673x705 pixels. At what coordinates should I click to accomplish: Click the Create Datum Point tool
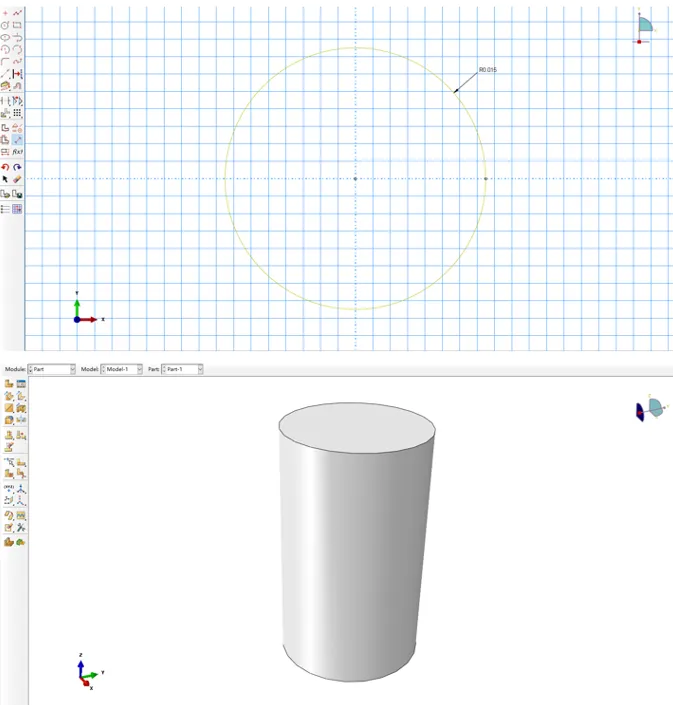click(9, 488)
